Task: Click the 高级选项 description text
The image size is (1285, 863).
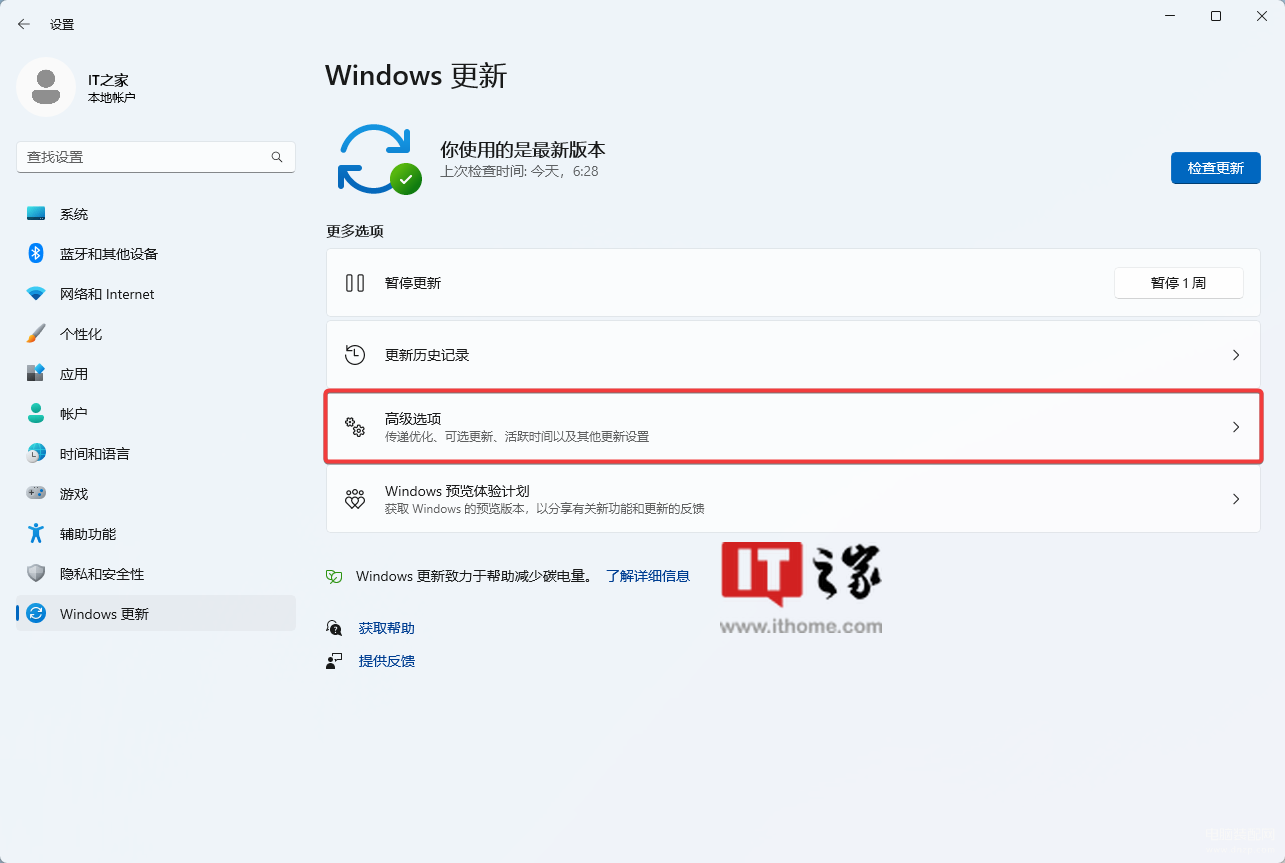Action: click(517, 437)
